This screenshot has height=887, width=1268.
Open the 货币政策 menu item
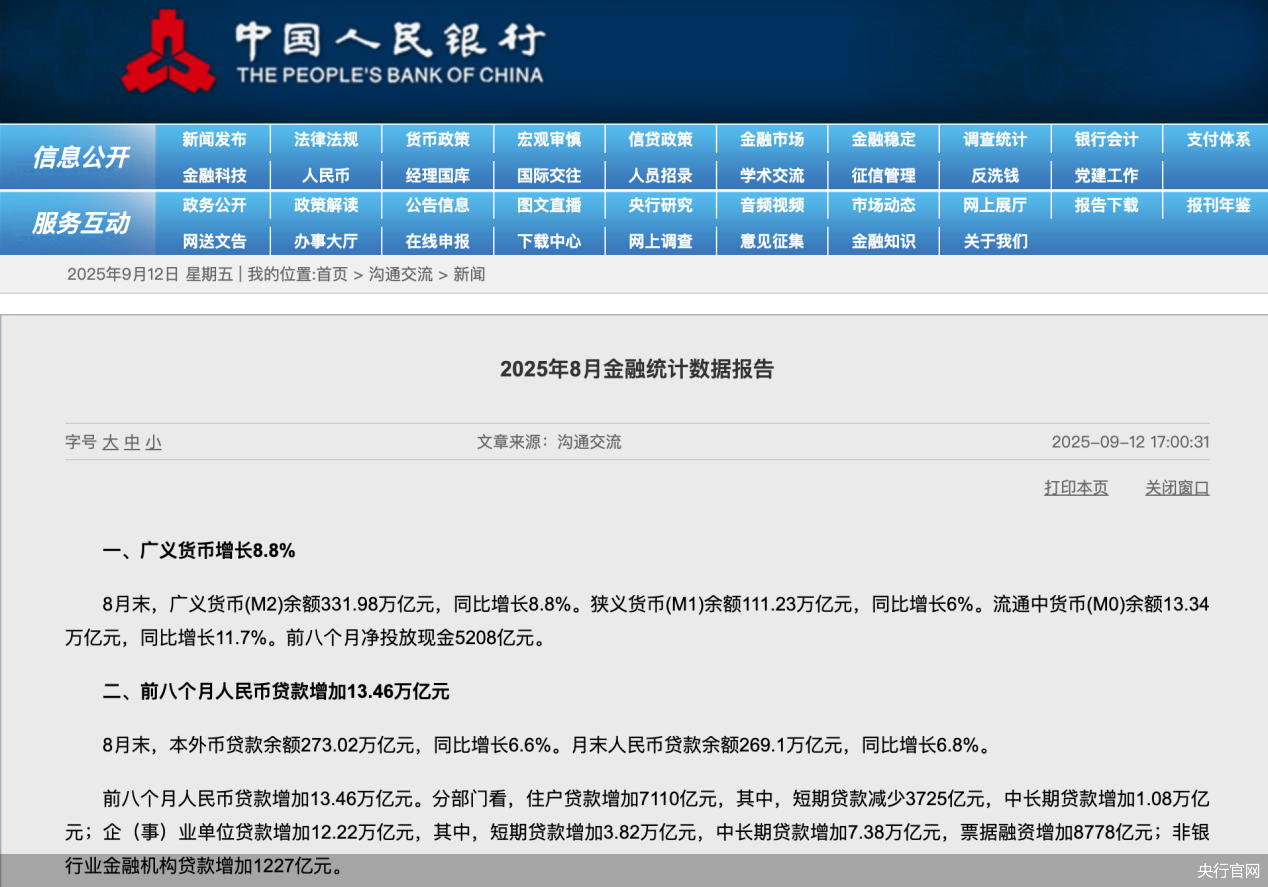(x=437, y=140)
